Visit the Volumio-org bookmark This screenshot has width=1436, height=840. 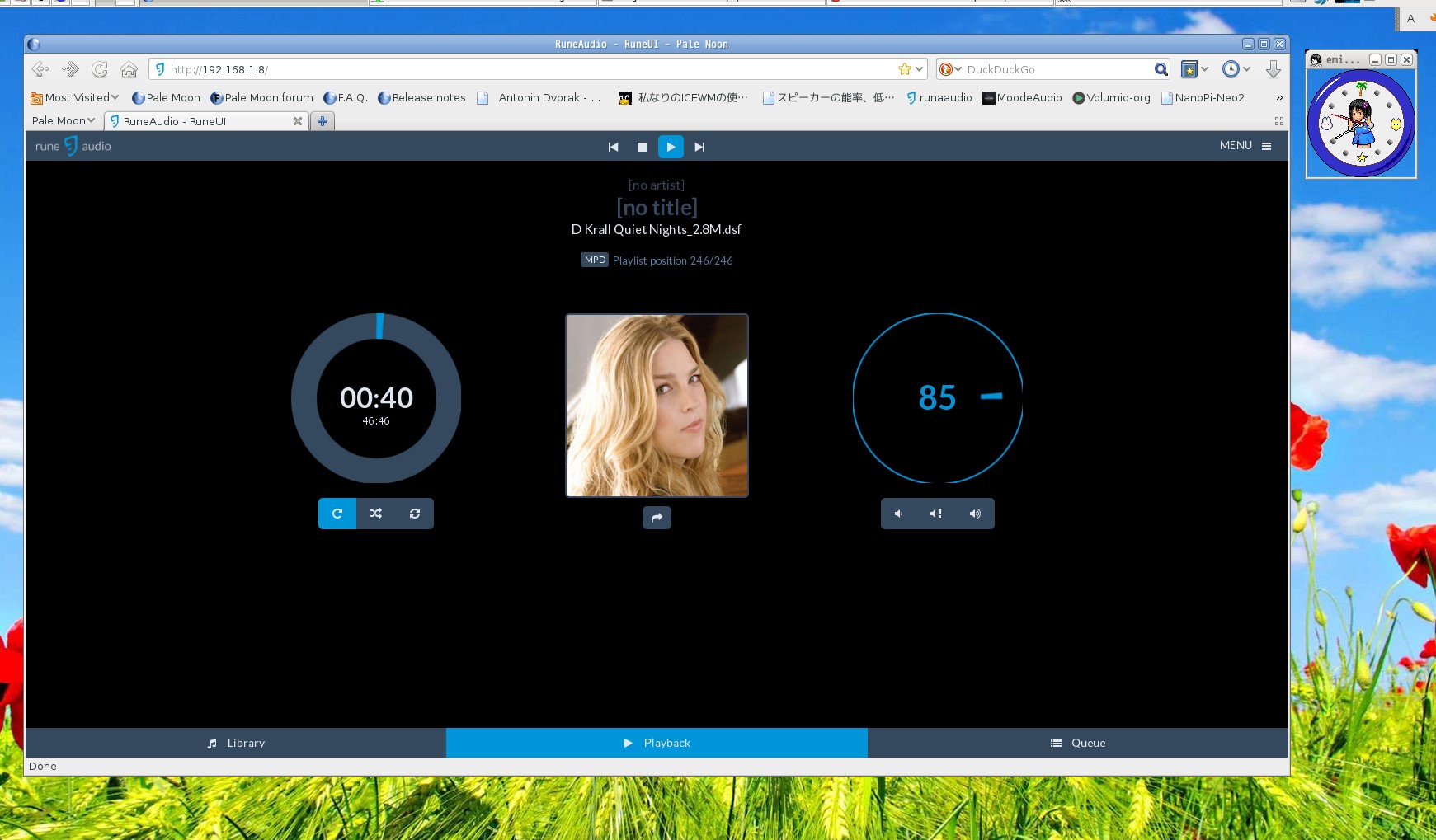pyautogui.click(x=1113, y=97)
